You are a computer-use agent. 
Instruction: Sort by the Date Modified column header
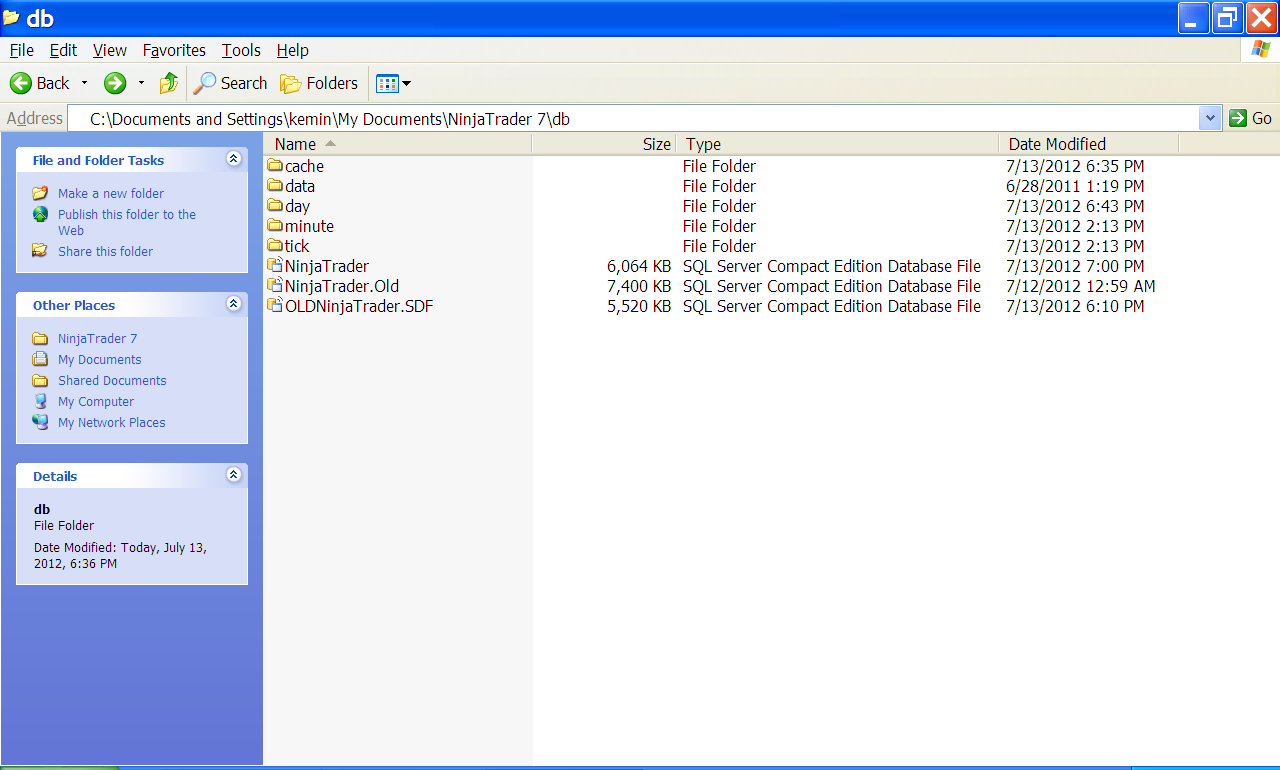point(1088,144)
